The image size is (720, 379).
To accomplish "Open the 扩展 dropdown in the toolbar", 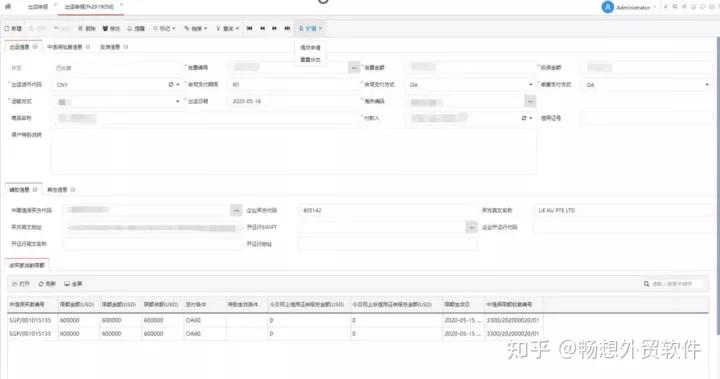I will pos(310,28).
